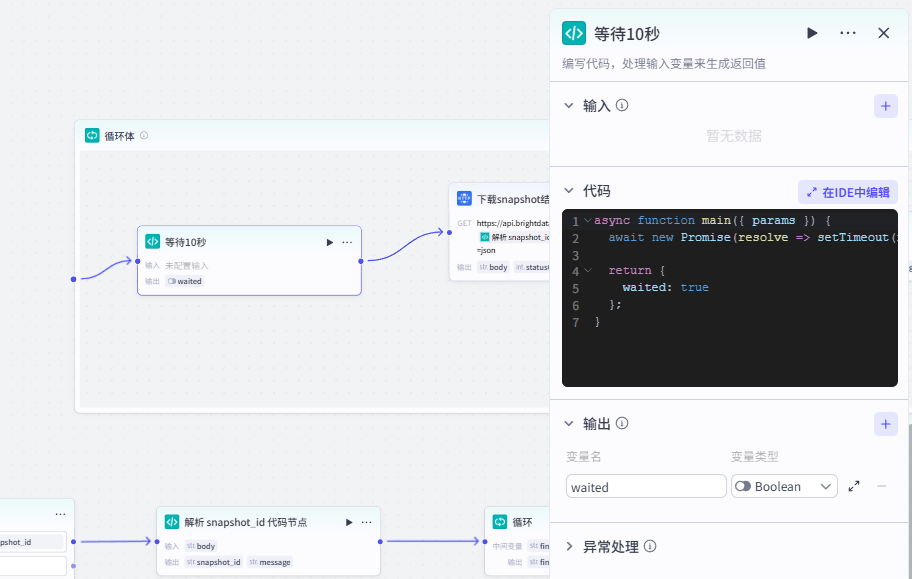Click the code icon in the panel header

[574, 33]
